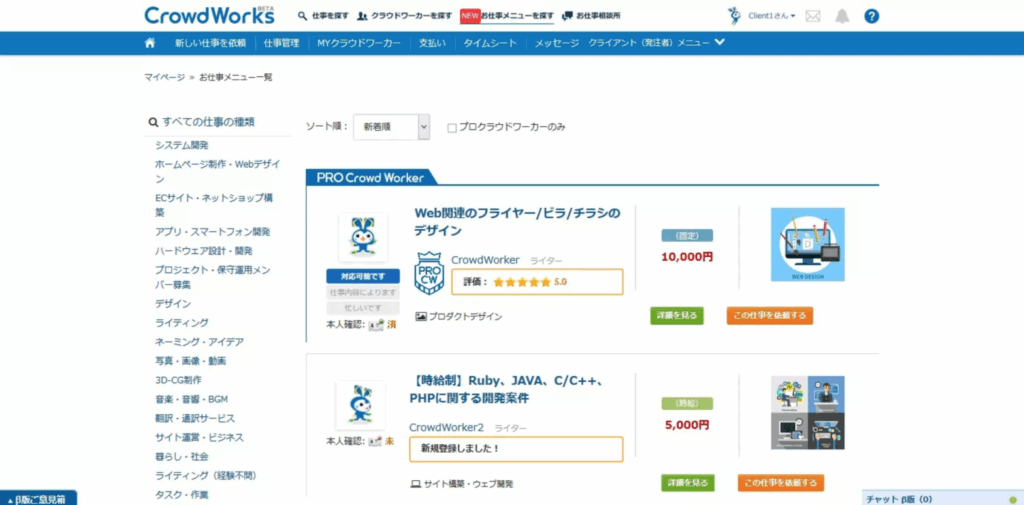Click the PRO CW badge icon

tap(429, 273)
